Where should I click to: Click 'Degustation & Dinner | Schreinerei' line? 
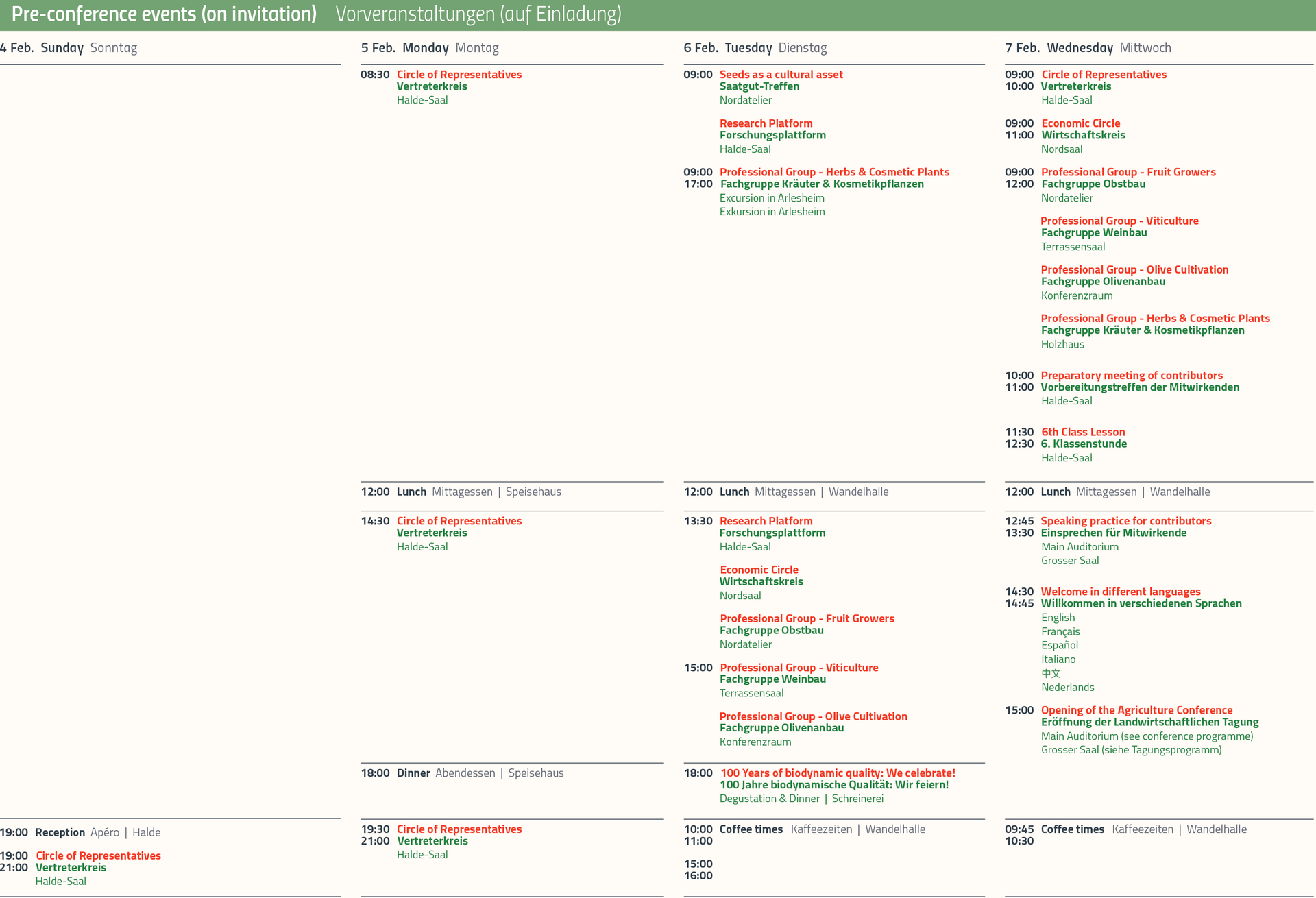(x=801, y=799)
